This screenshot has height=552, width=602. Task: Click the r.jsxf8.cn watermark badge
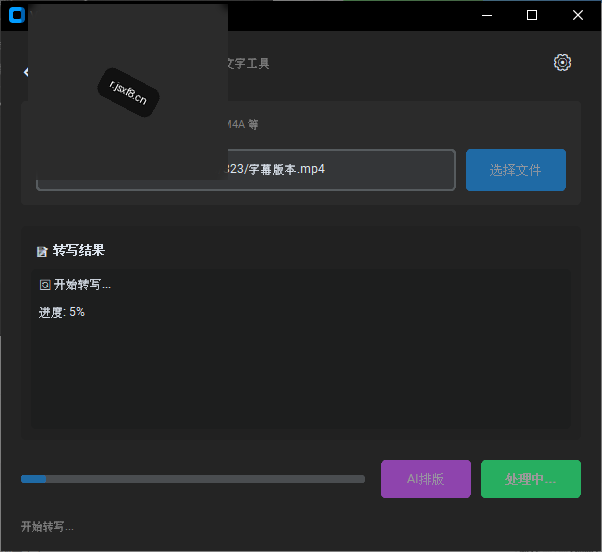click(128, 93)
